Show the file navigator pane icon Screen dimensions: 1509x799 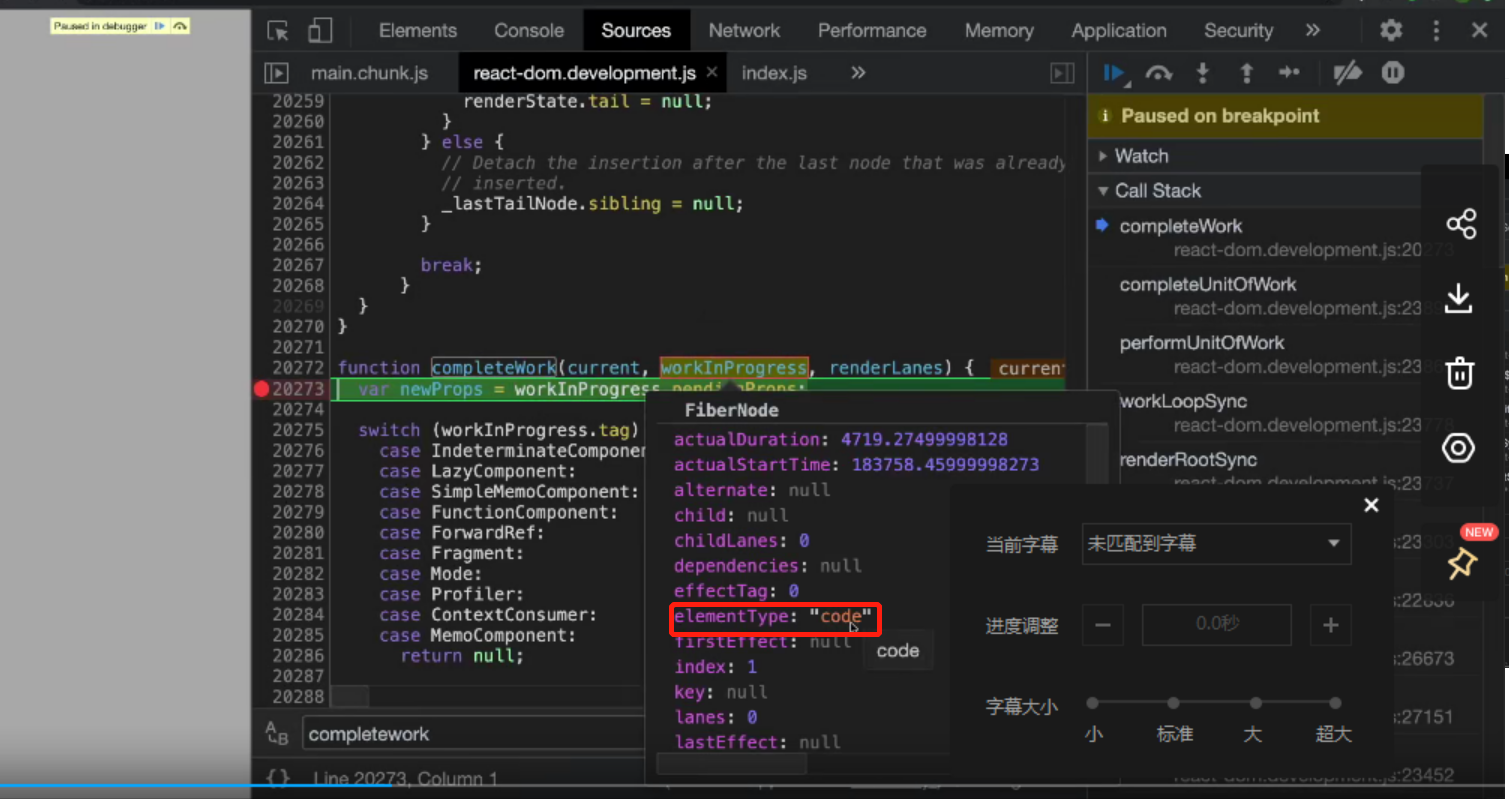click(276, 73)
